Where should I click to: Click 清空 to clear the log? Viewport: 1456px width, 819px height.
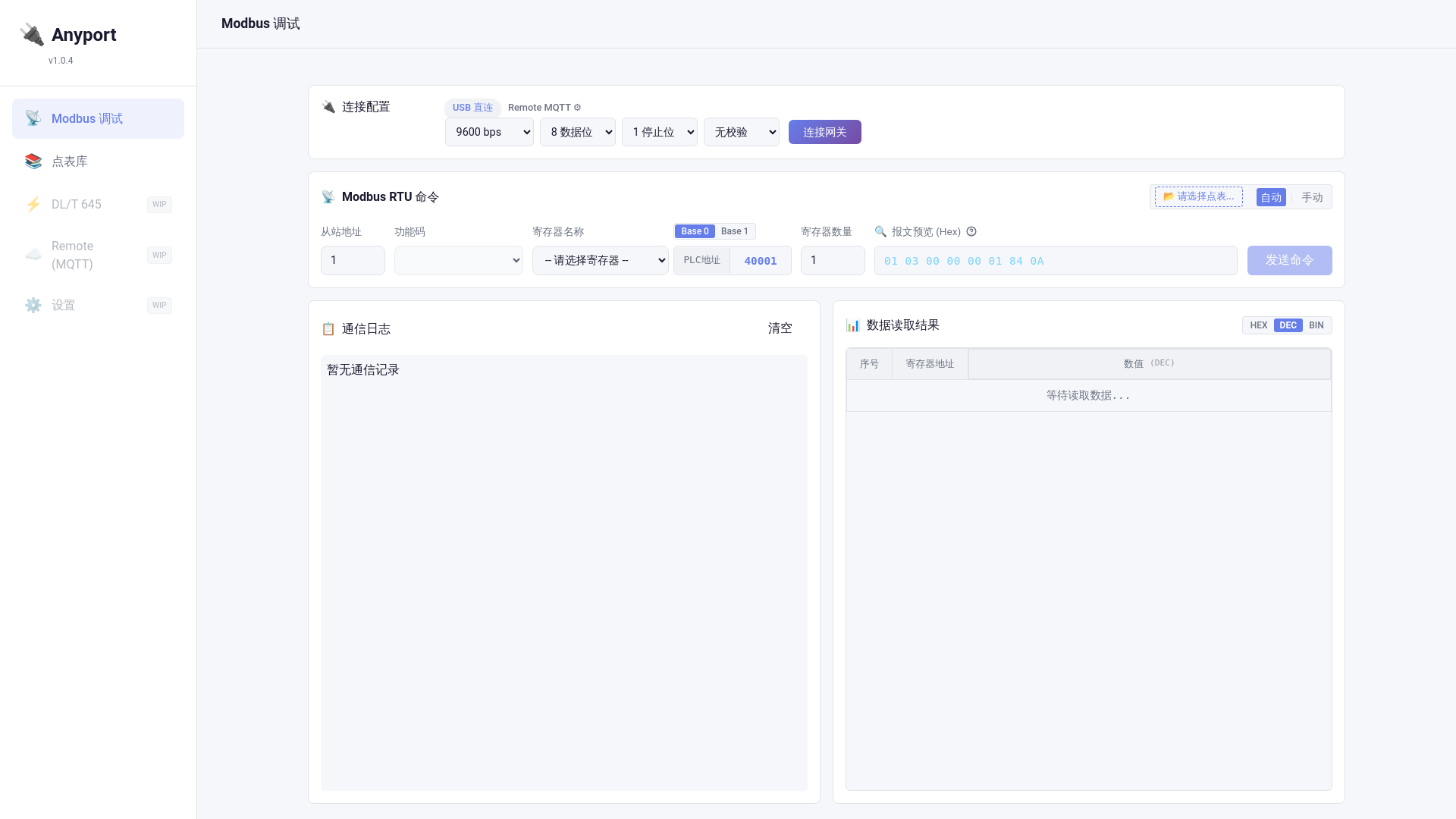tap(780, 328)
